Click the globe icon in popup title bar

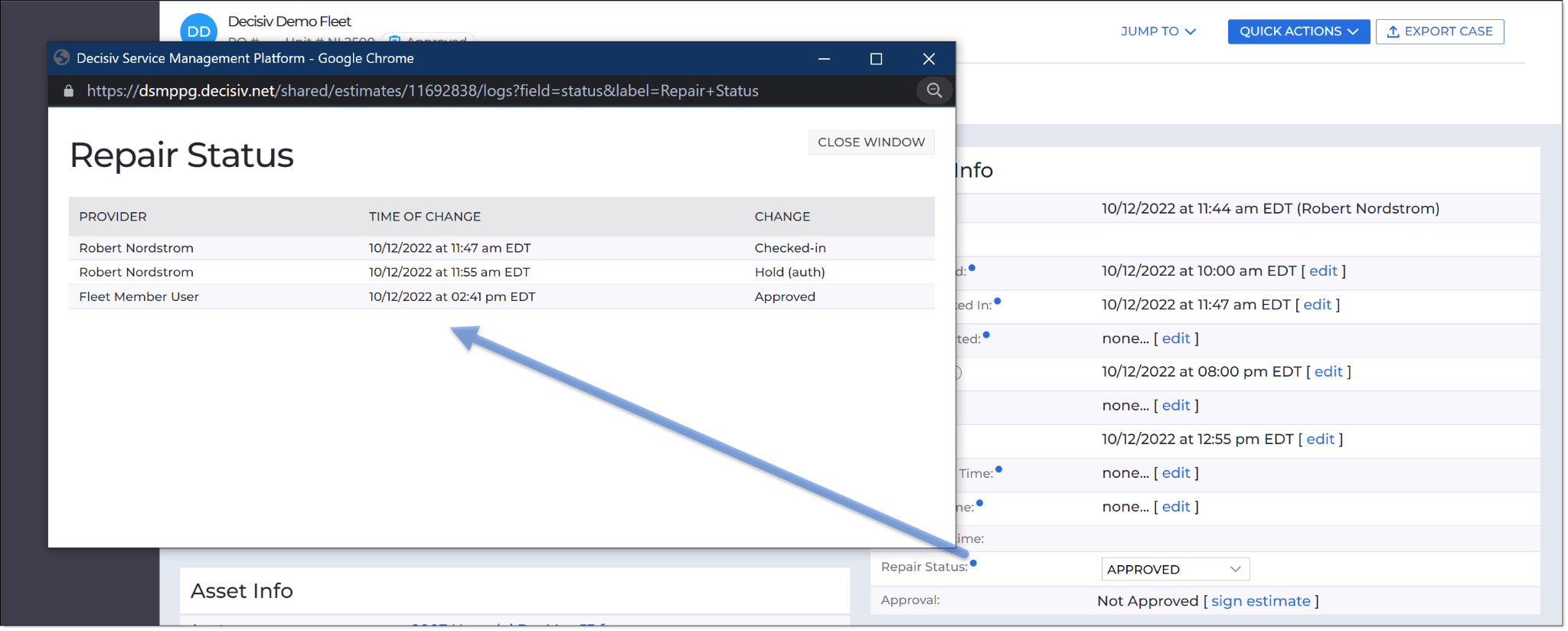pyautogui.click(x=62, y=57)
